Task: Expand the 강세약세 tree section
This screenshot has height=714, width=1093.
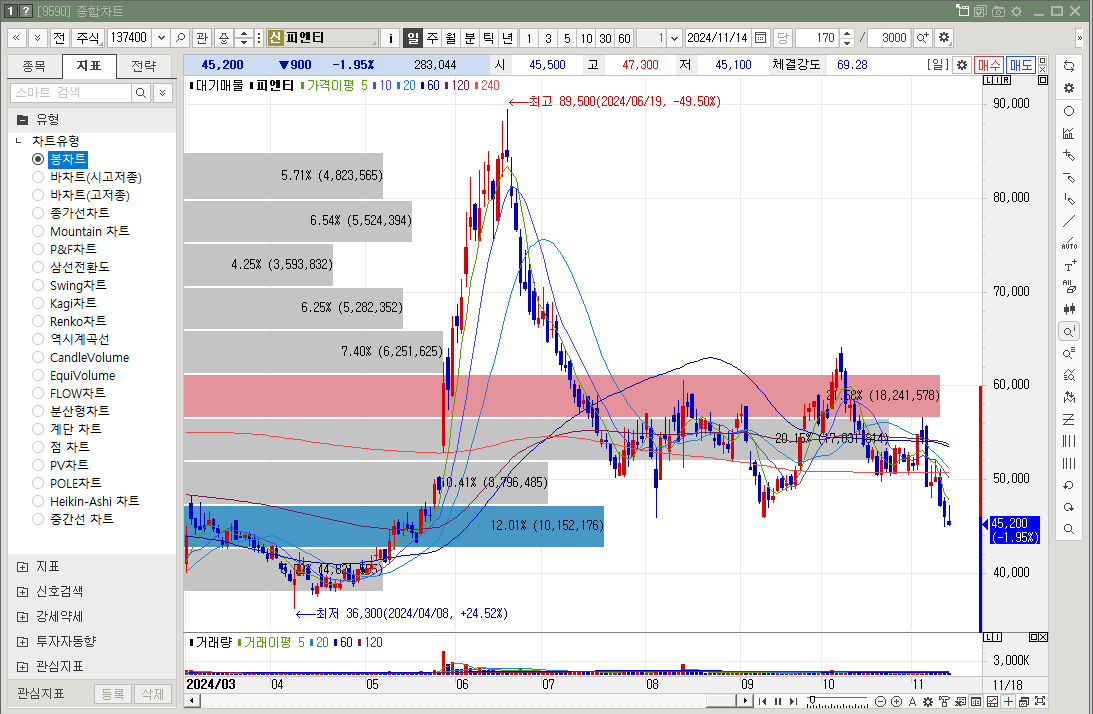Action: (x=22, y=617)
